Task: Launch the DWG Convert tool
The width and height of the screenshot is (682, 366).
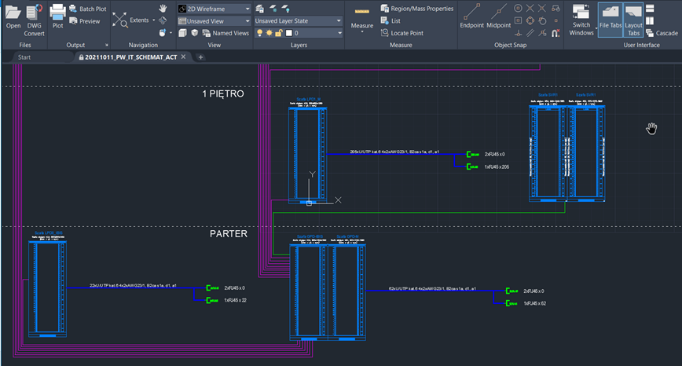Action: pos(34,20)
